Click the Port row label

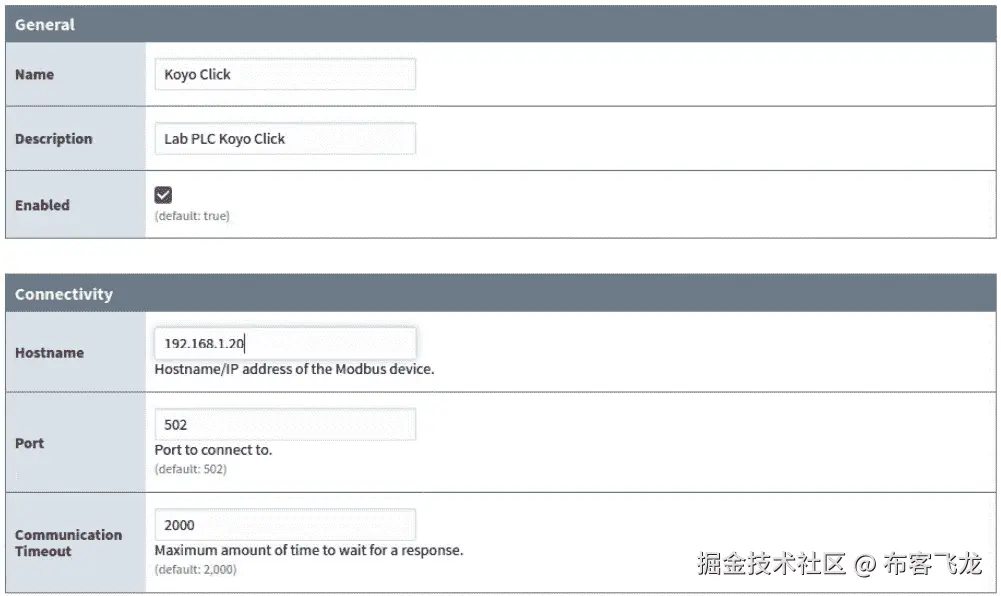(28, 443)
